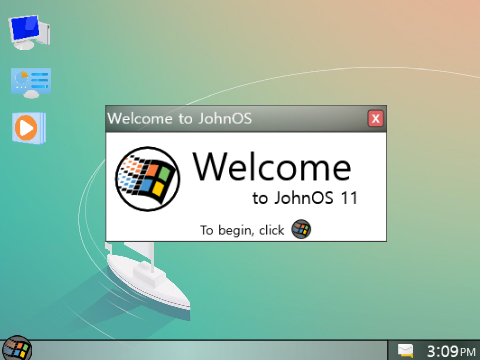
Task: Click the 3:09 PM clock
Action: point(451,351)
